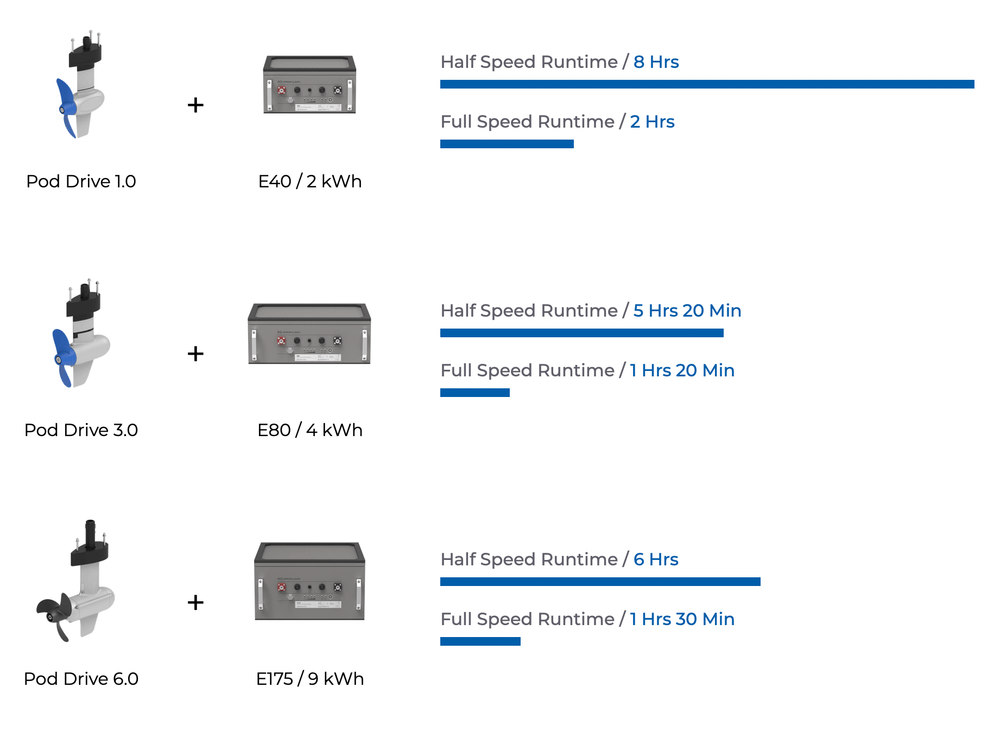
Task: Click the 2 Hrs full speed runtime bar
Action: 506,144
